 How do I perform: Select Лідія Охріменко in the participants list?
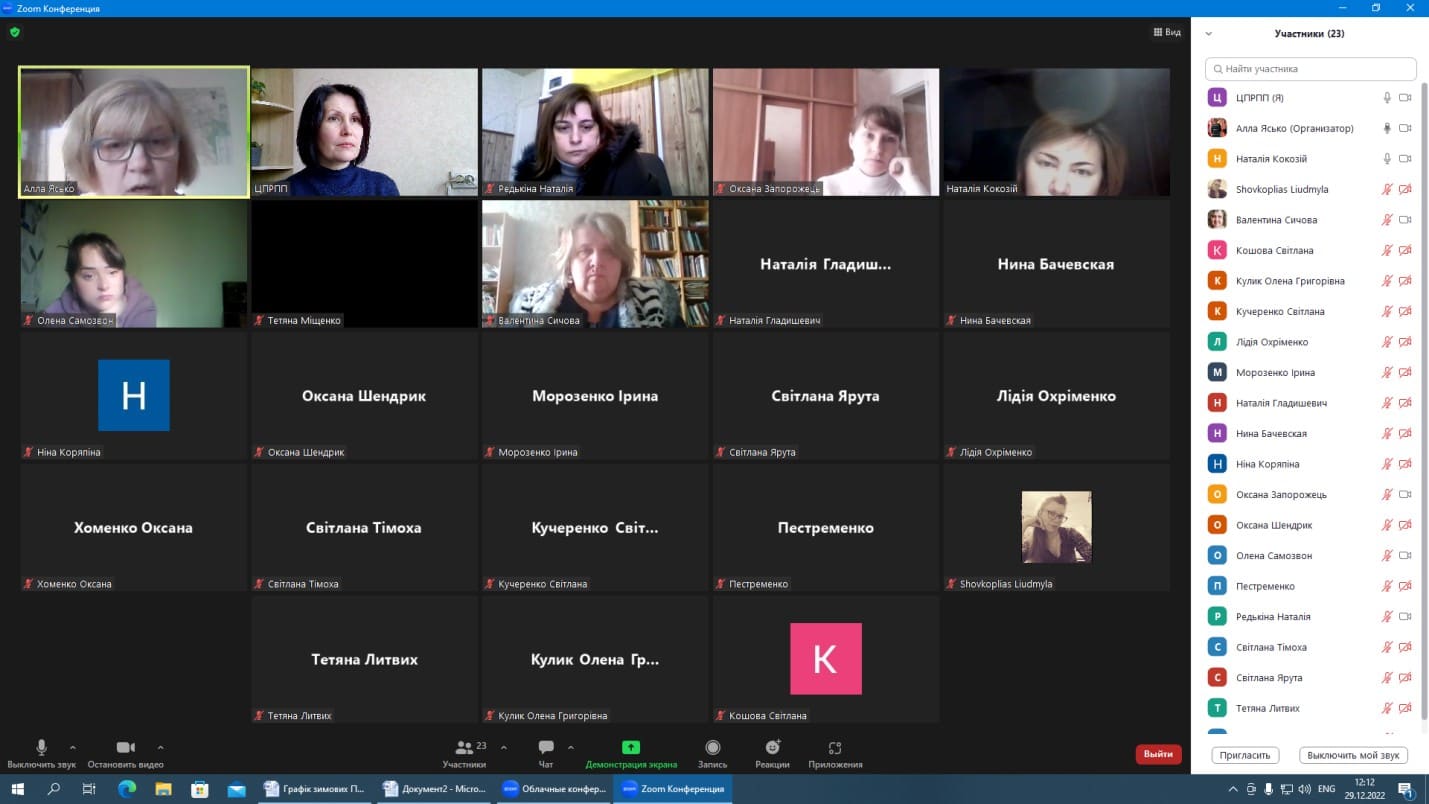point(1310,342)
